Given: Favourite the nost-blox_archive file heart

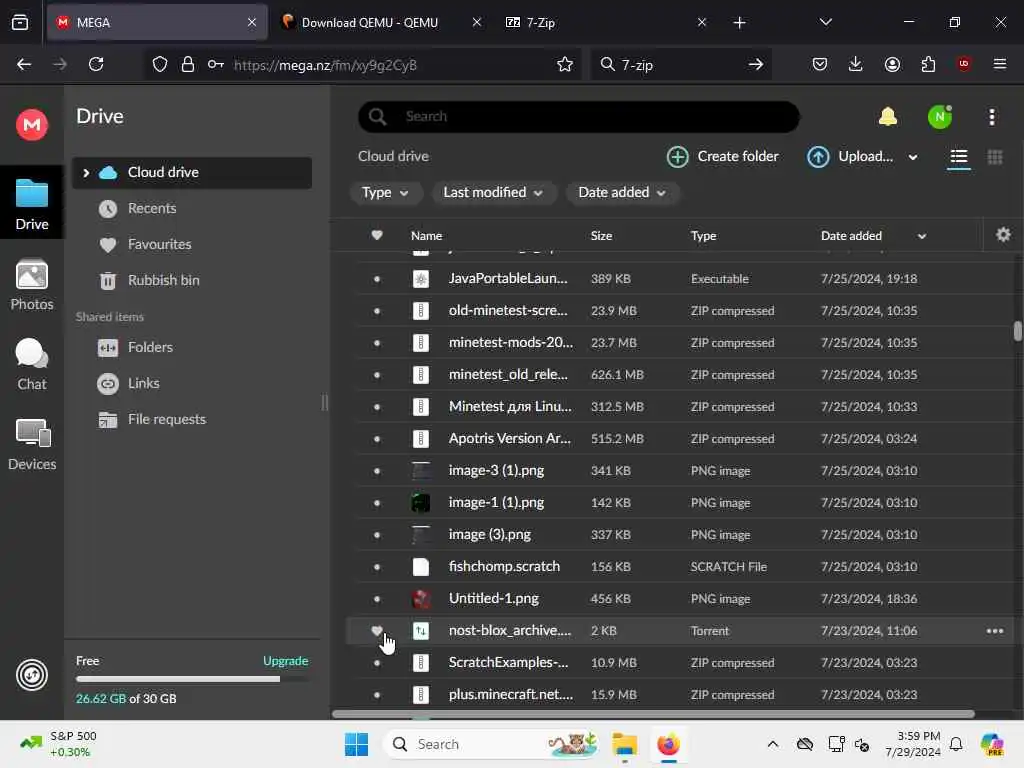Looking at the screenshot, I should [377, 630].
